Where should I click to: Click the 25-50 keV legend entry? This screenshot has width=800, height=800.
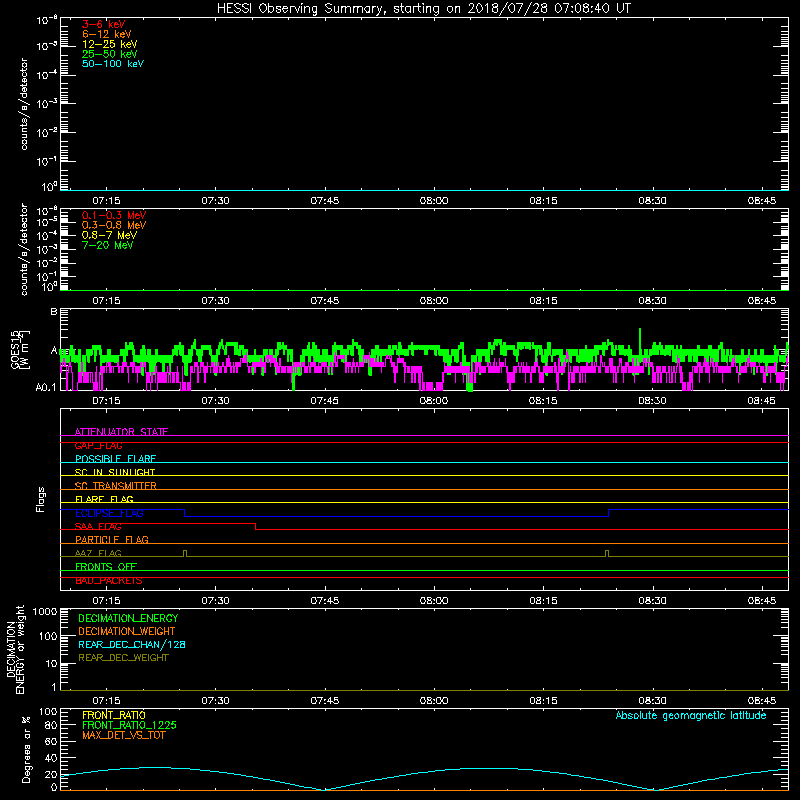tap(110, 54)
